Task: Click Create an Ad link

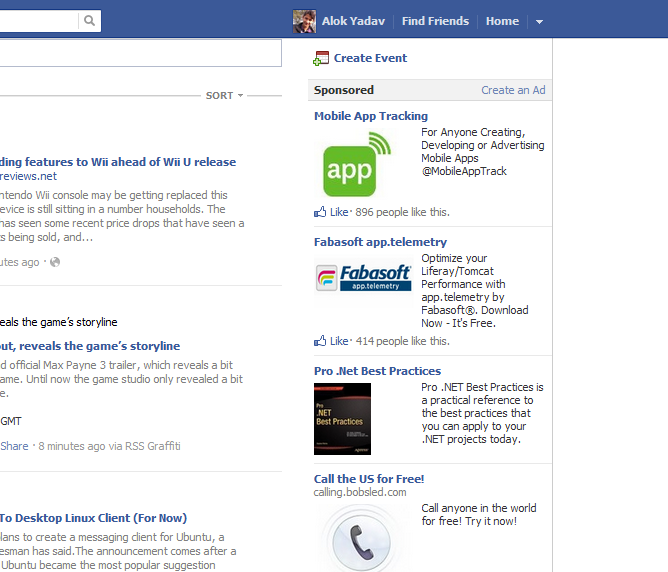Action: 513,90
